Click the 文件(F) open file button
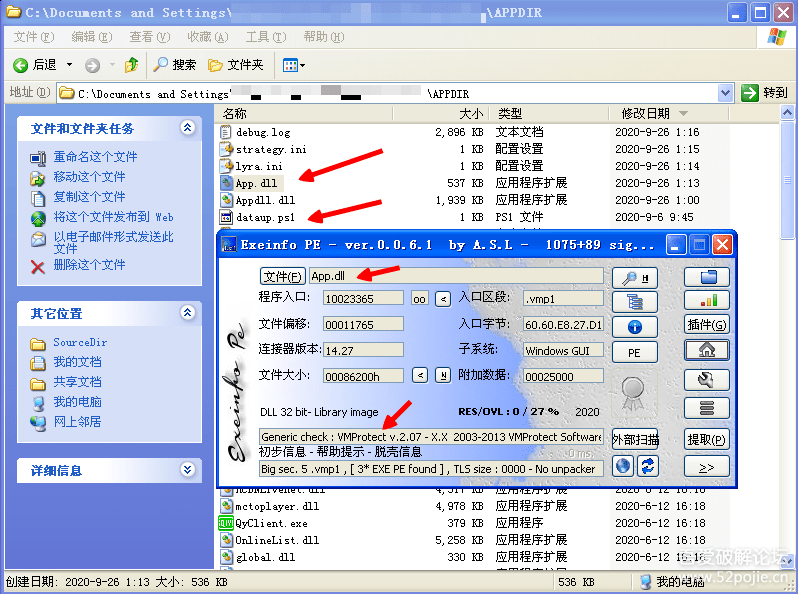 click(x=283, y=276)
